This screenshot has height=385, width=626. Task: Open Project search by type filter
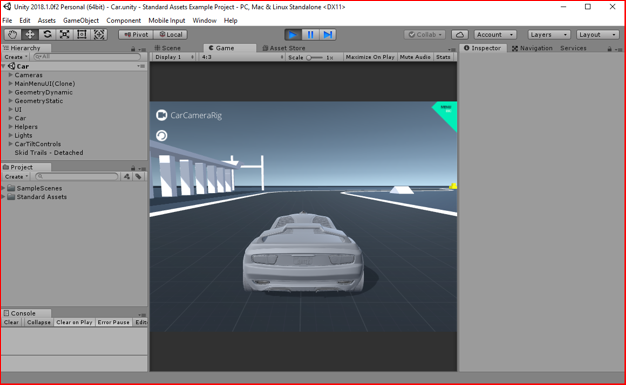click(x=127, y=176)
